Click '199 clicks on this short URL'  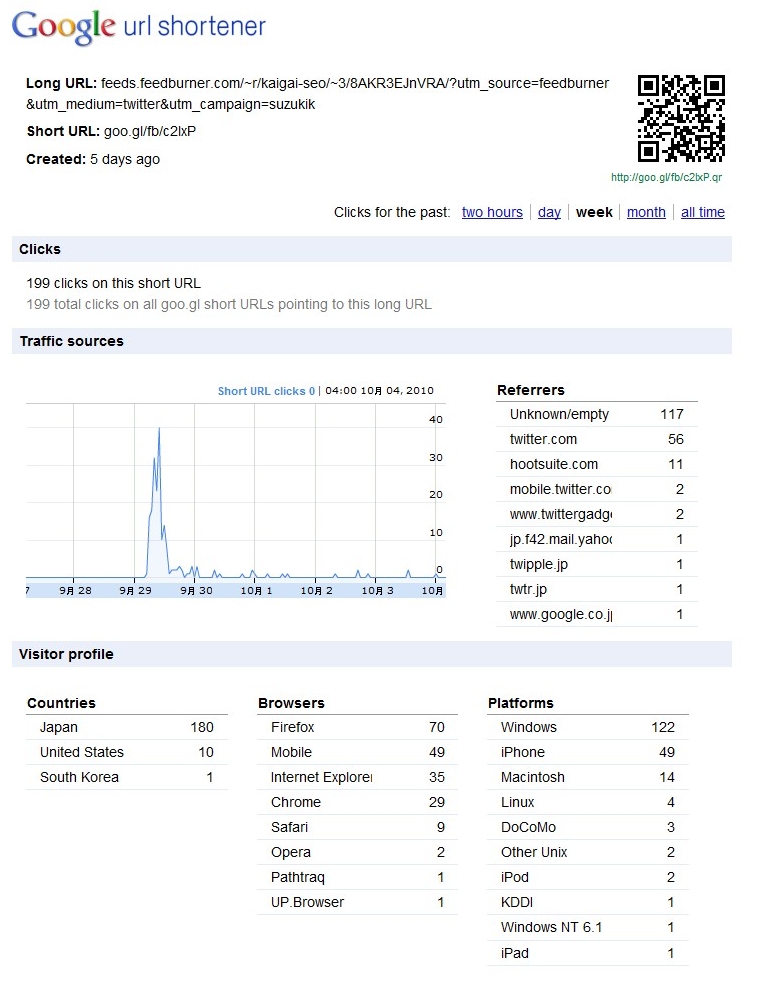113,283
